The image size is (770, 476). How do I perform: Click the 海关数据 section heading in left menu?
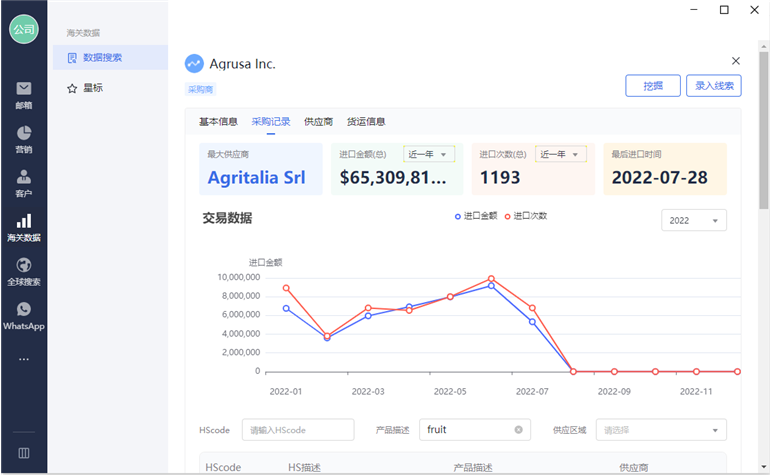(x=83, y=33)
